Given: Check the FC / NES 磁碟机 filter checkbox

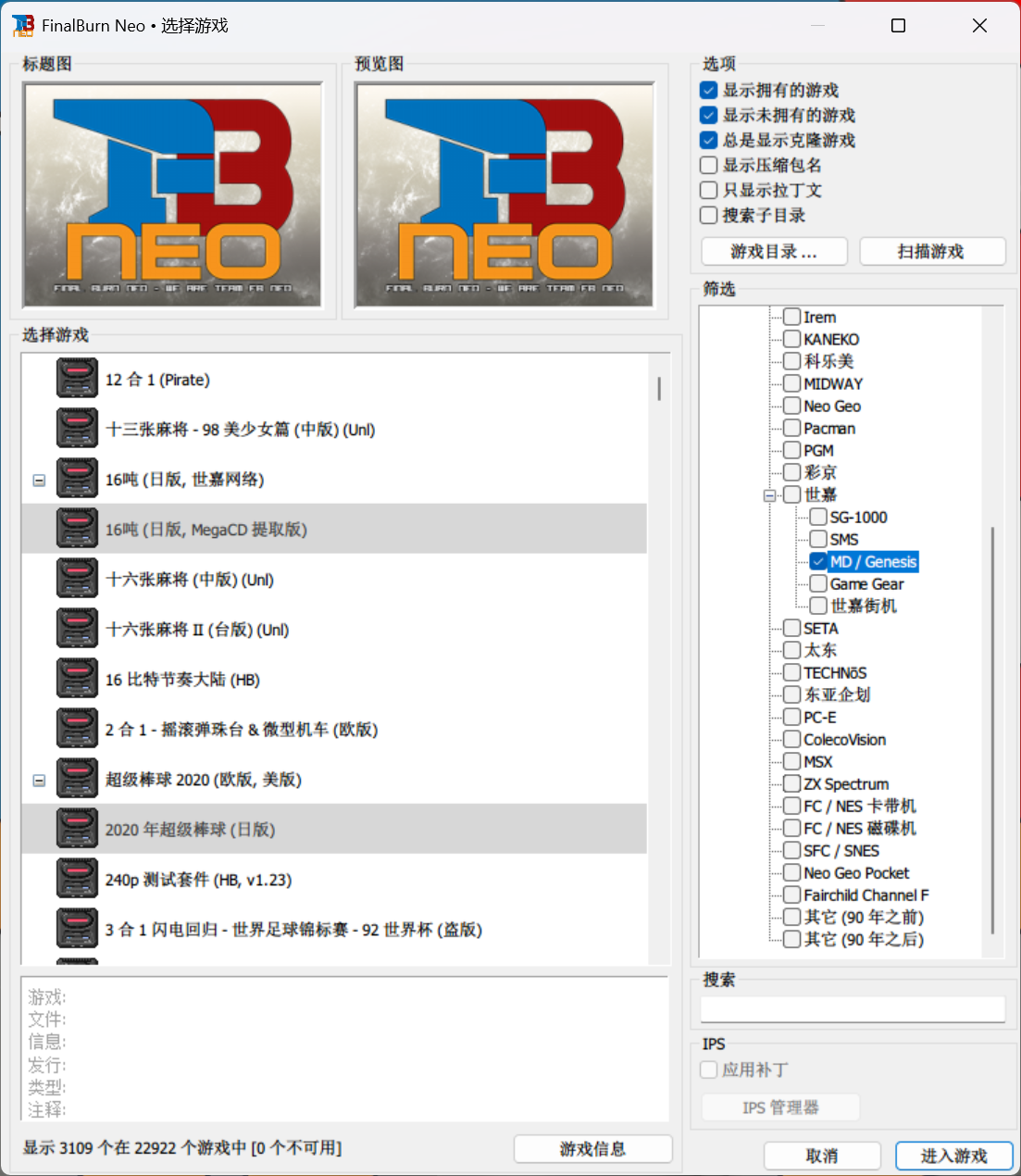Looking at the screenshot, I should coord(792,829).
